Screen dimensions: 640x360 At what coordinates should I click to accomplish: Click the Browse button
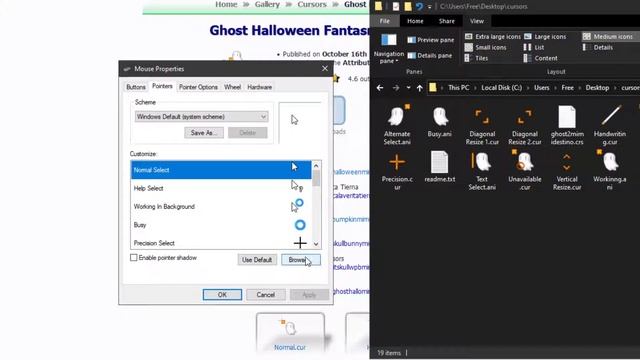coord(301,260)
